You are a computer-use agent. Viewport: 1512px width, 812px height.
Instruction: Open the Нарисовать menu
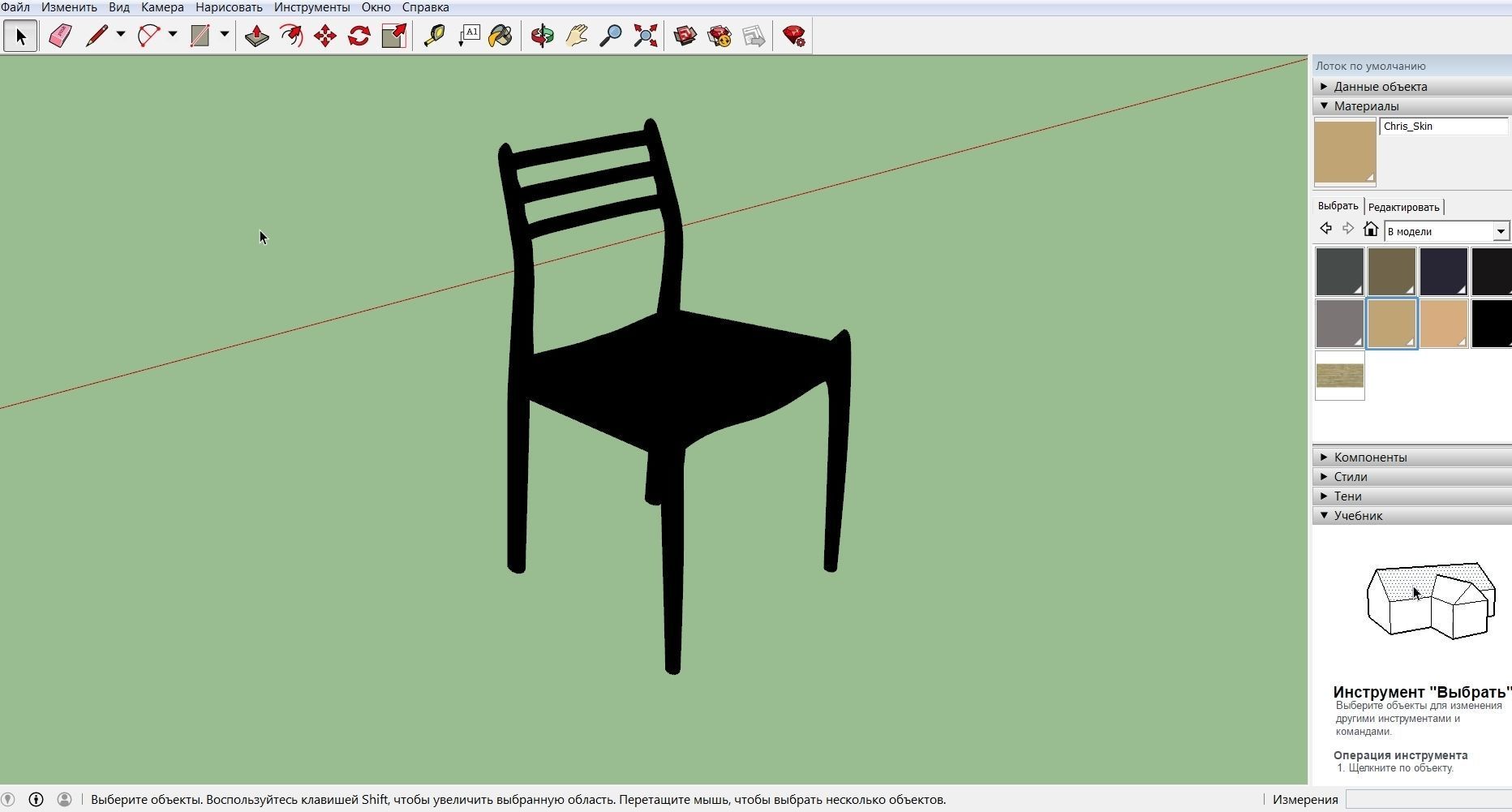tap(229, 7)
